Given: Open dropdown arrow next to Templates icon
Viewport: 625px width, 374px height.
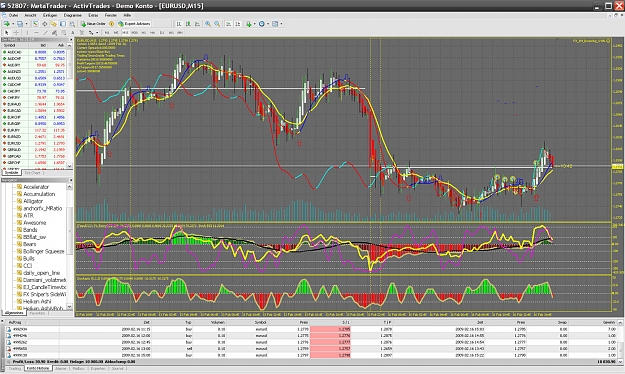Looking at the screenshot, I should pos(281,24).
